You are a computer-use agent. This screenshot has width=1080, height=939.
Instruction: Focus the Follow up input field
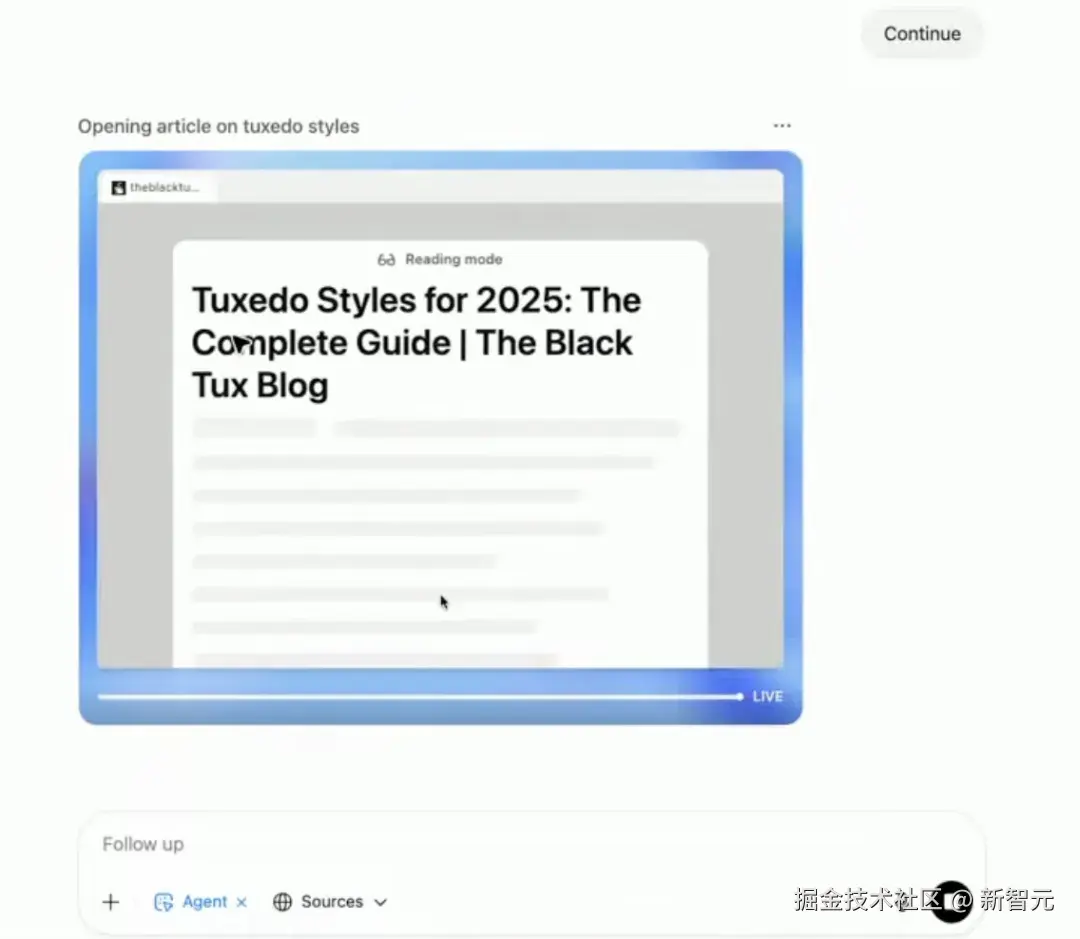530,844
